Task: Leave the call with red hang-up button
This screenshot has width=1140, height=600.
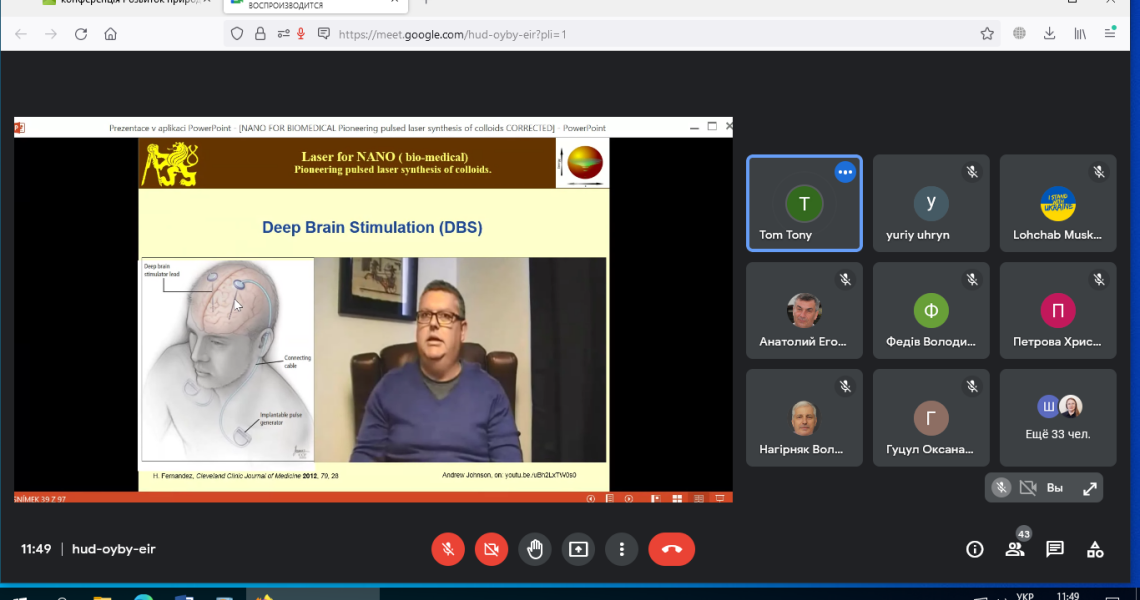Action: click(672, 549)
